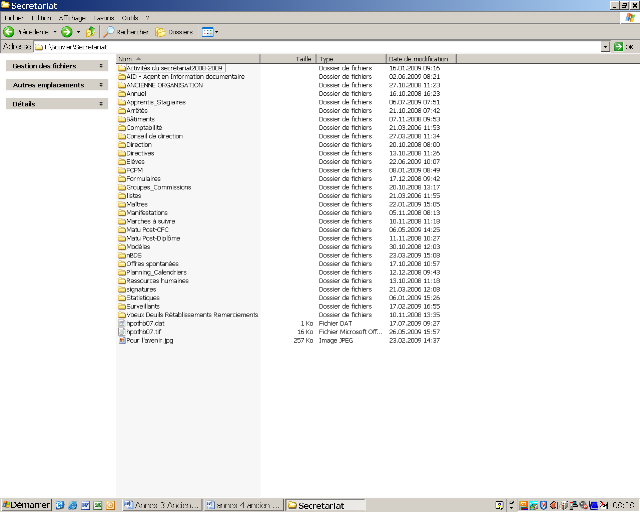Click the Secretariat taskbar button
Image resolution: width=640 pixels, height=512 pixels.
pyautogui.click(x=325, y=505)
